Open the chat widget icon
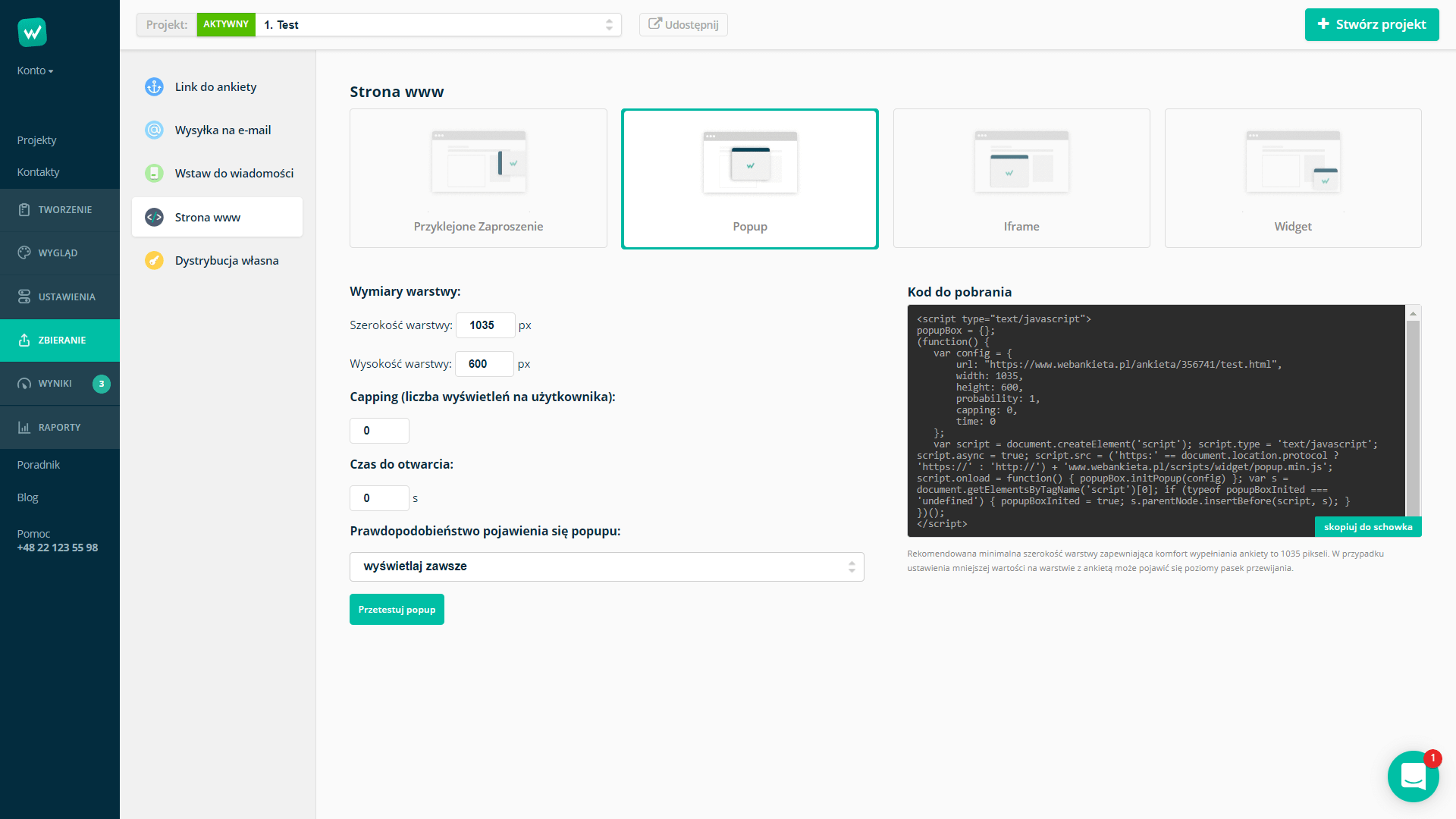 tap(1413, 776)
